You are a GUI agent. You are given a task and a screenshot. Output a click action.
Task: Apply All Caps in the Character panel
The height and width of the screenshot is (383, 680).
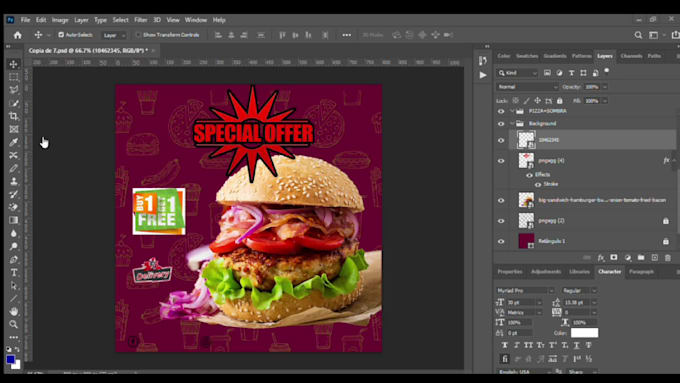528,345
